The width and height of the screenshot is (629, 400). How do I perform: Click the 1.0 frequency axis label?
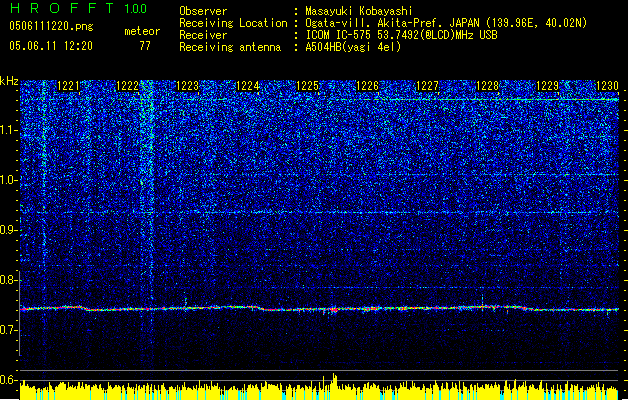coord(8,180)
